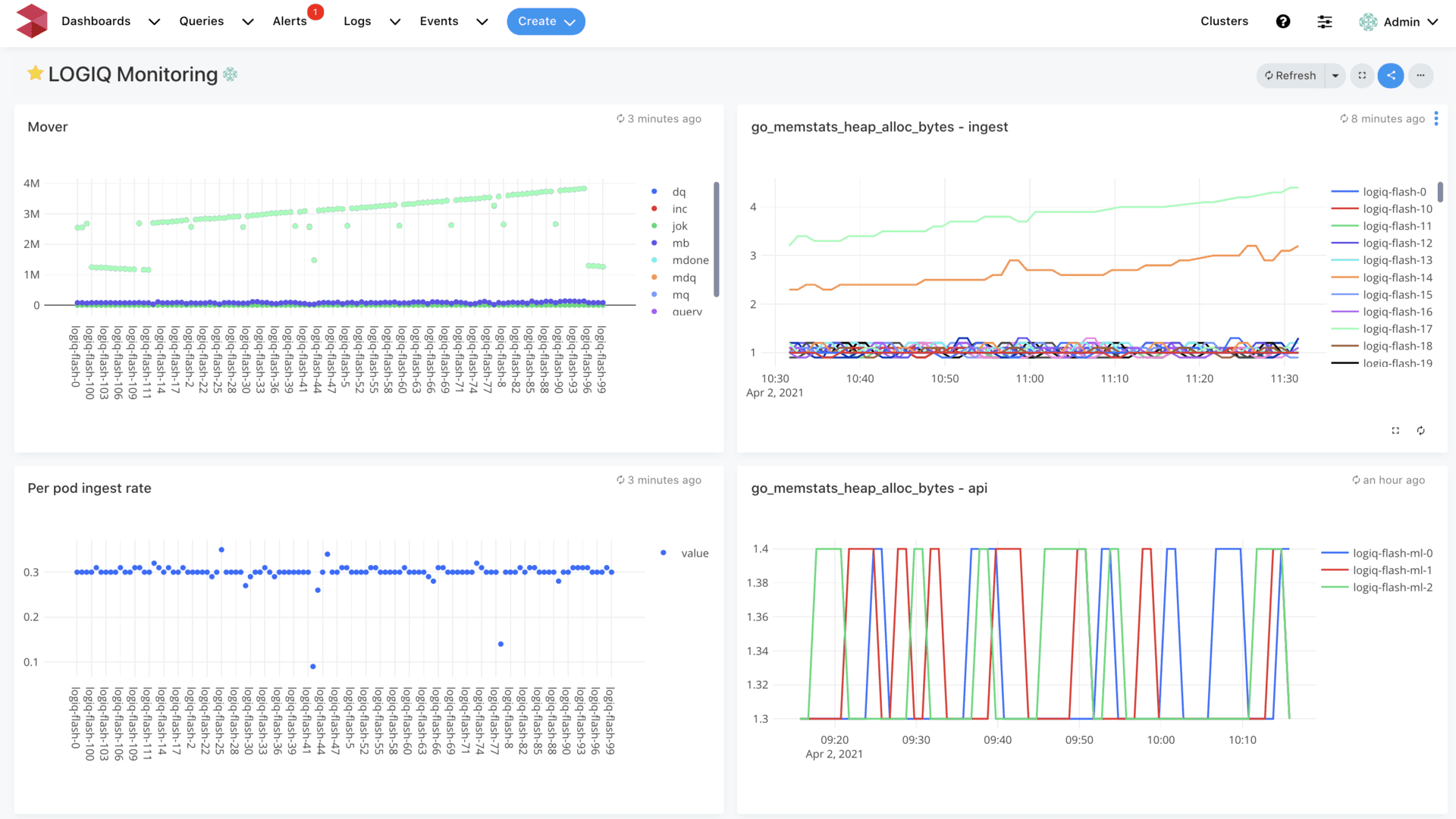Open the Admin user dropdown
This screenshot has width=1456, height=819.
point(1410,22)
